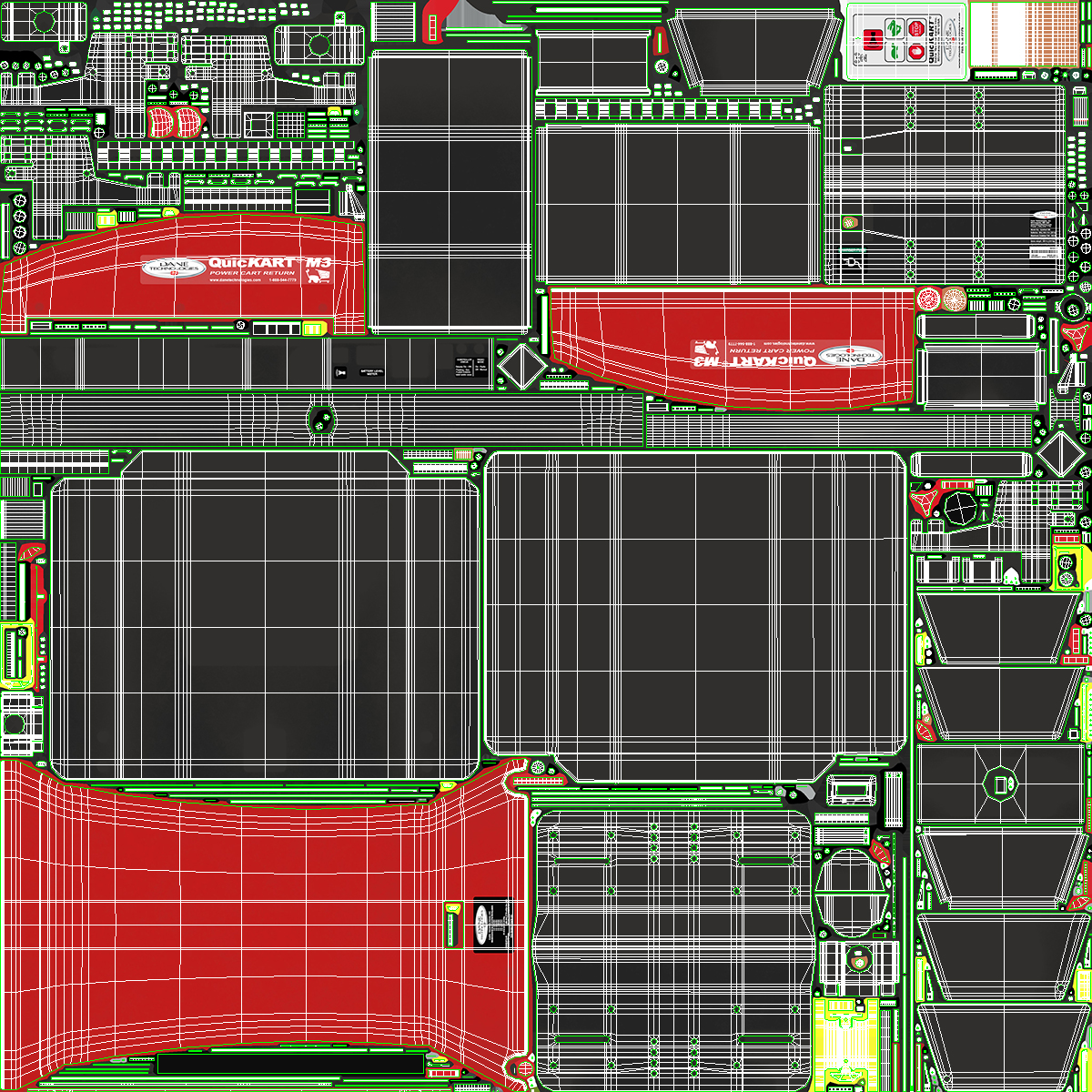Click the 'BATTERY LEVEL METER' label

coord(371,372)
